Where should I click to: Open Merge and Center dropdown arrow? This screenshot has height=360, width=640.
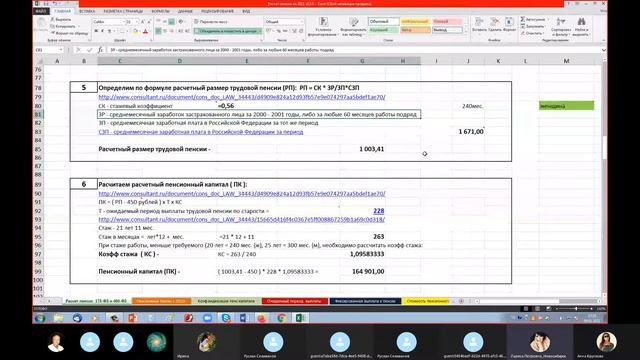pyautogui.click(x=260, y=31)
